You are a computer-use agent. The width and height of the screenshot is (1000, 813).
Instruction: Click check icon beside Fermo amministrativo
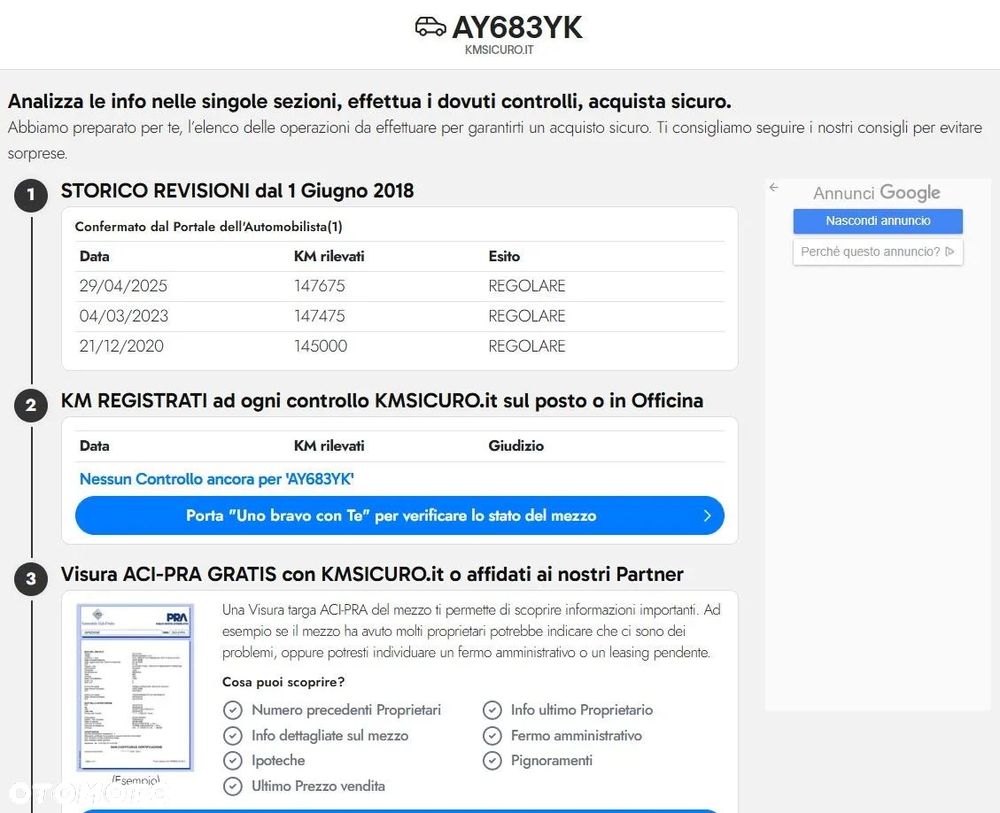(x=492, y=736)
